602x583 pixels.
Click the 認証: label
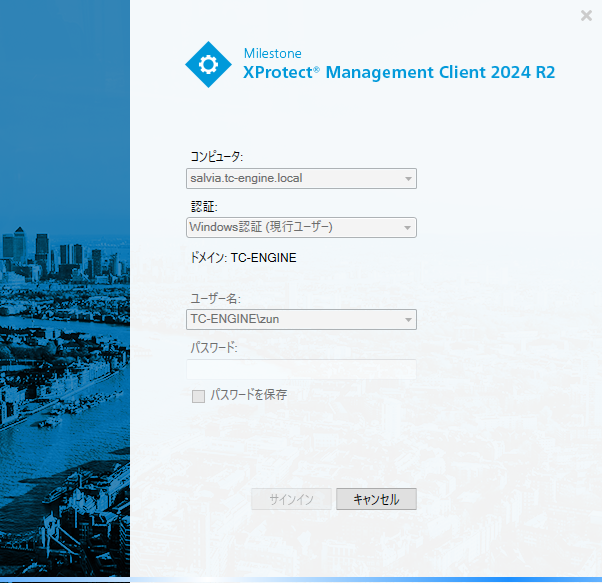click(x=204, y=207)
